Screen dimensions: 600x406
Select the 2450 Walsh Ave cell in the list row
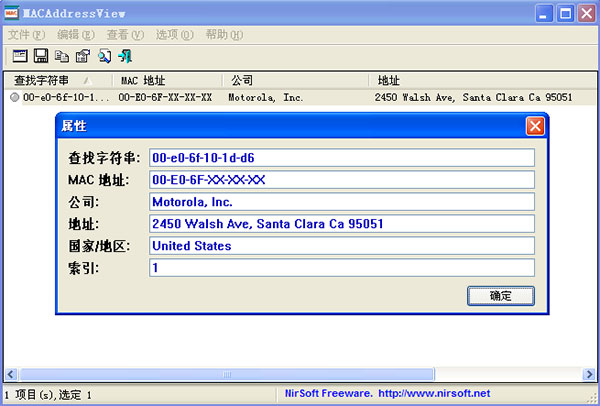click(473, 98)
